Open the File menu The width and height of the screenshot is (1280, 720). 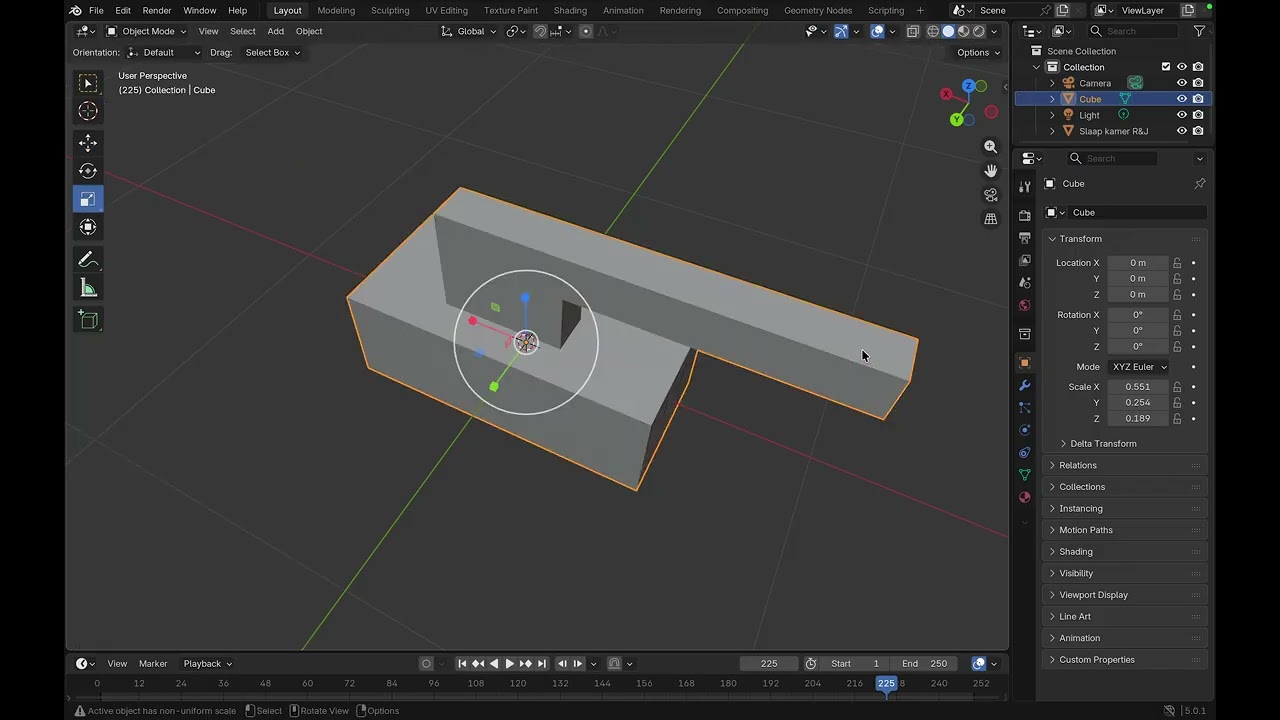tap(96, 10)
